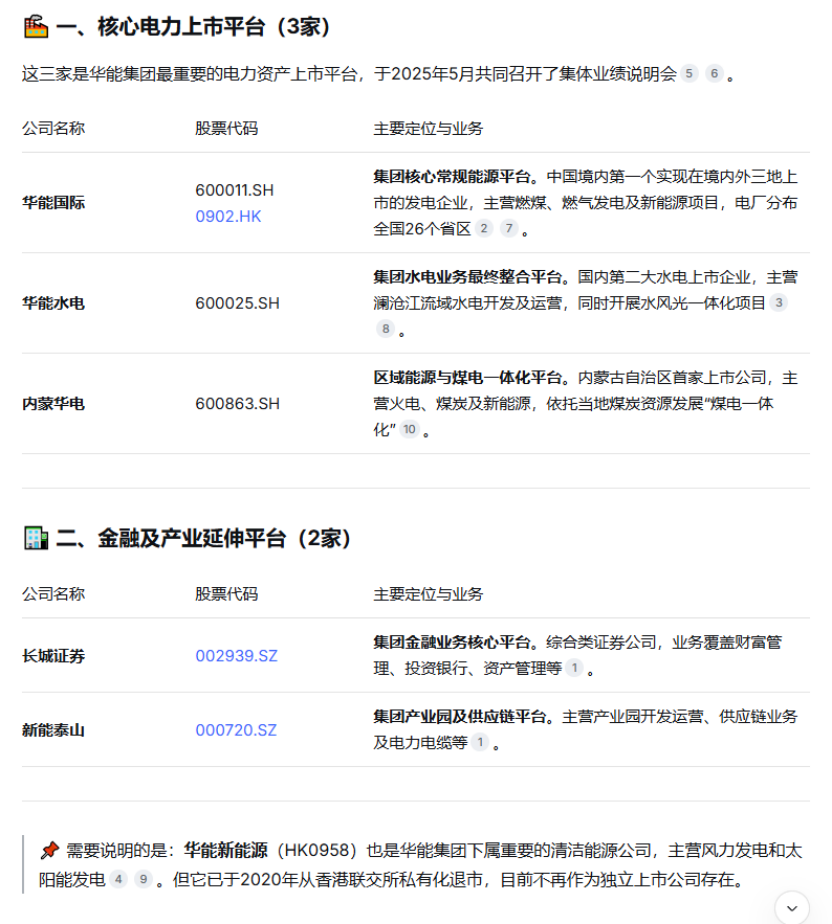This screenshot has width=832, height=924.
Task: Click the 内蒙华电 company name cell
Action: (54, 404)
